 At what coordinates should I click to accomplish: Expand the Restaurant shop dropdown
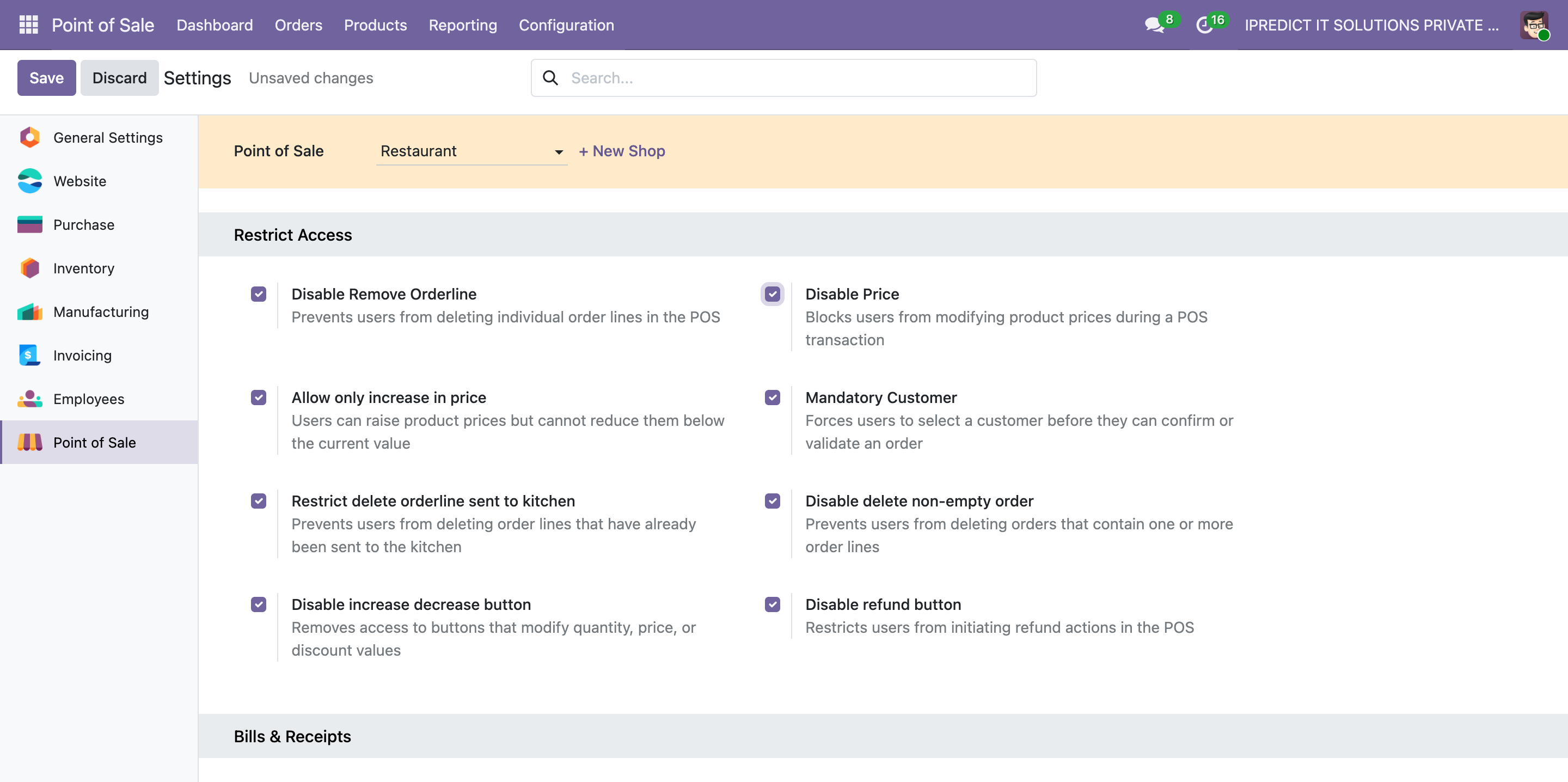[471, 151]
